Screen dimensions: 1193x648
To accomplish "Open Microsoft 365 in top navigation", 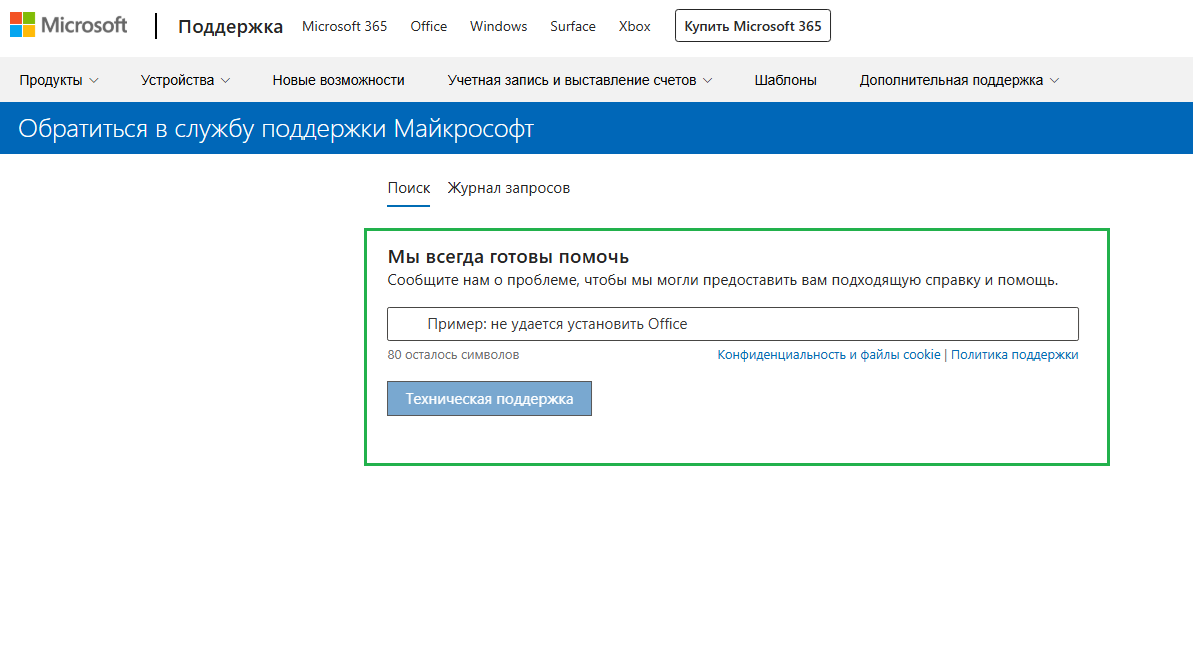I will point(344,26).
